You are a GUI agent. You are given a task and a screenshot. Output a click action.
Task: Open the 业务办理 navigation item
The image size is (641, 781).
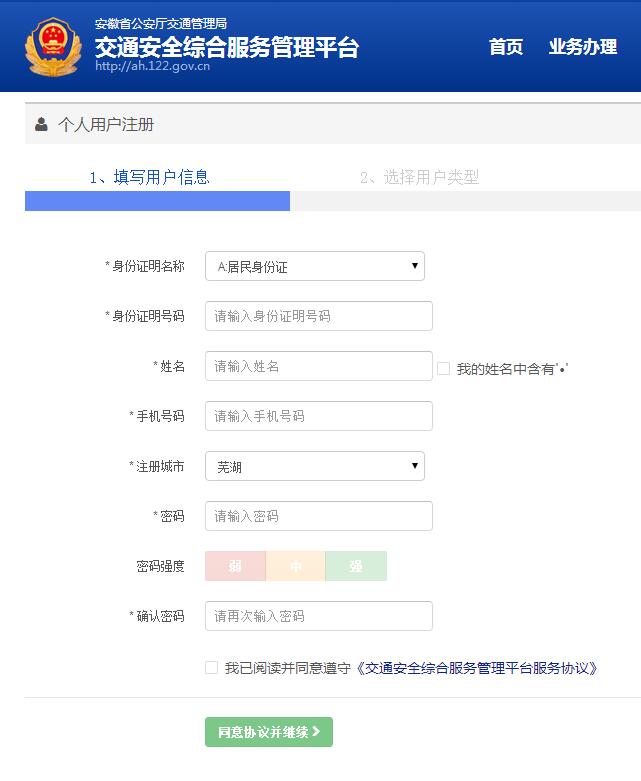tap(583, 47)
